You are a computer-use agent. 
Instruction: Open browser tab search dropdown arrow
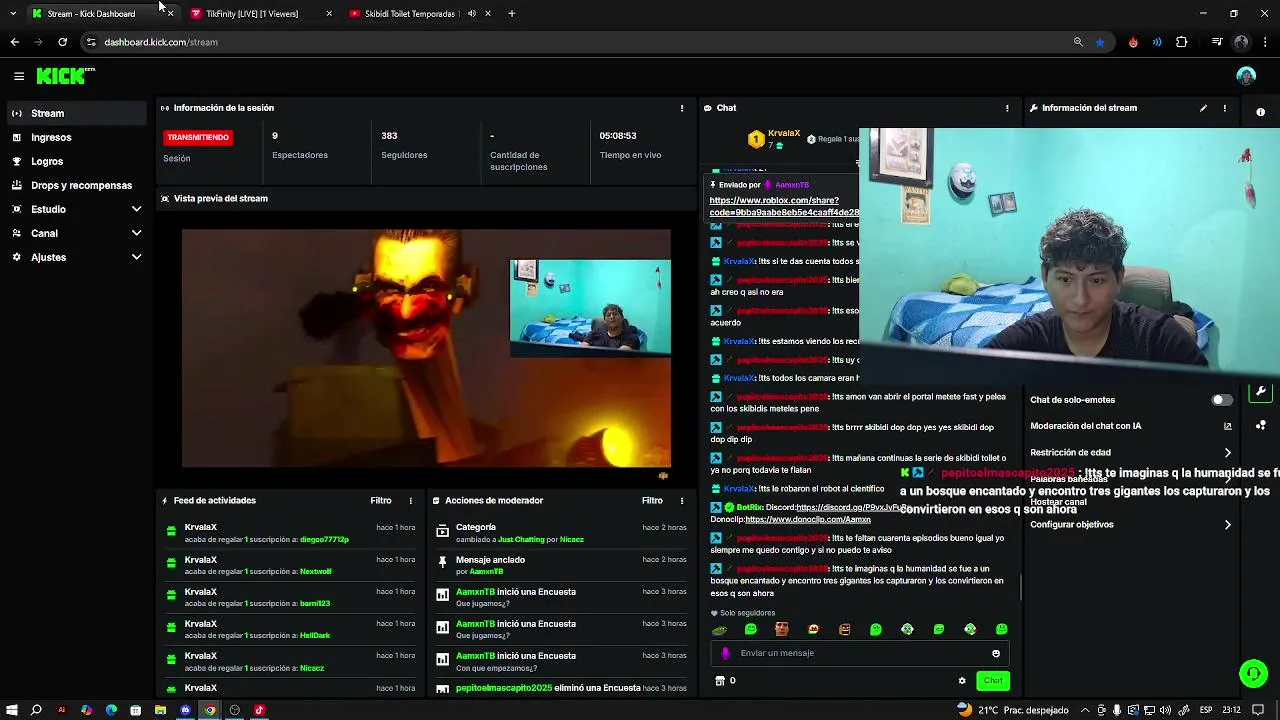click(x=13, y=14)
